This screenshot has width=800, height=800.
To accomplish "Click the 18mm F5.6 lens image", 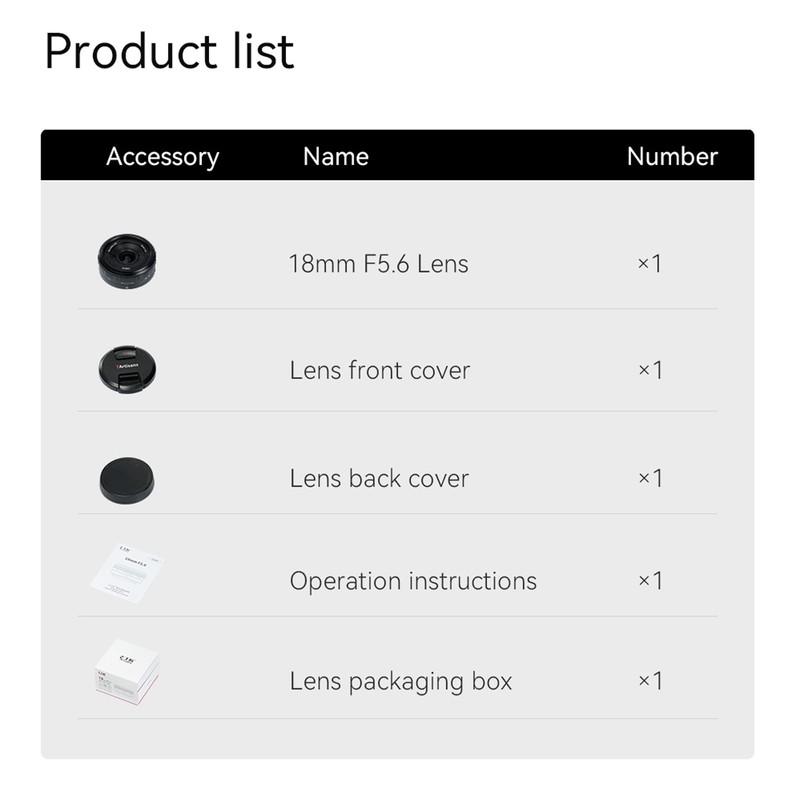I will pyautogui.click(x=127, y=262).
